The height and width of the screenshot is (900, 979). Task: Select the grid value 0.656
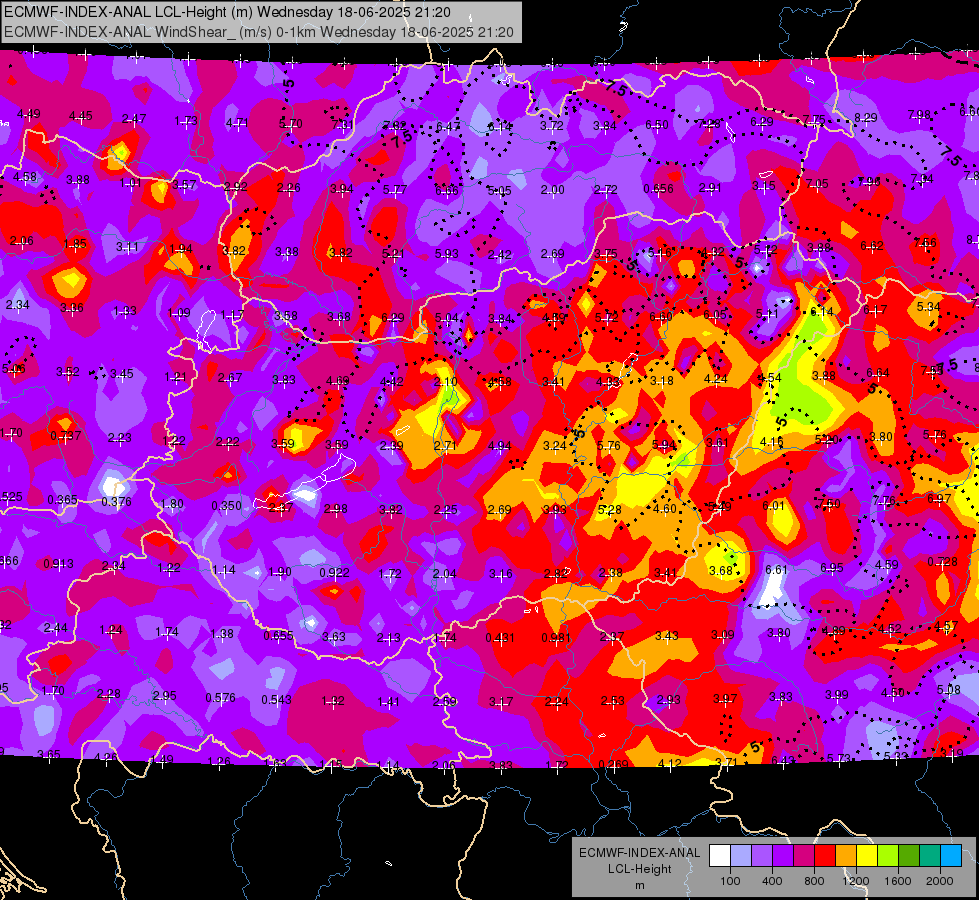tap(659, 189)
